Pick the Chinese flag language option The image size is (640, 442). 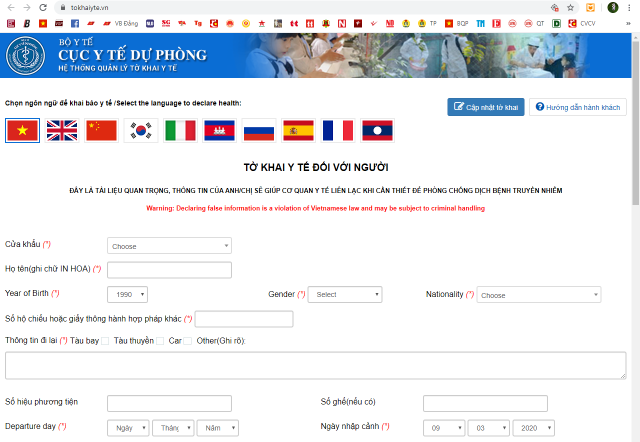101,130
